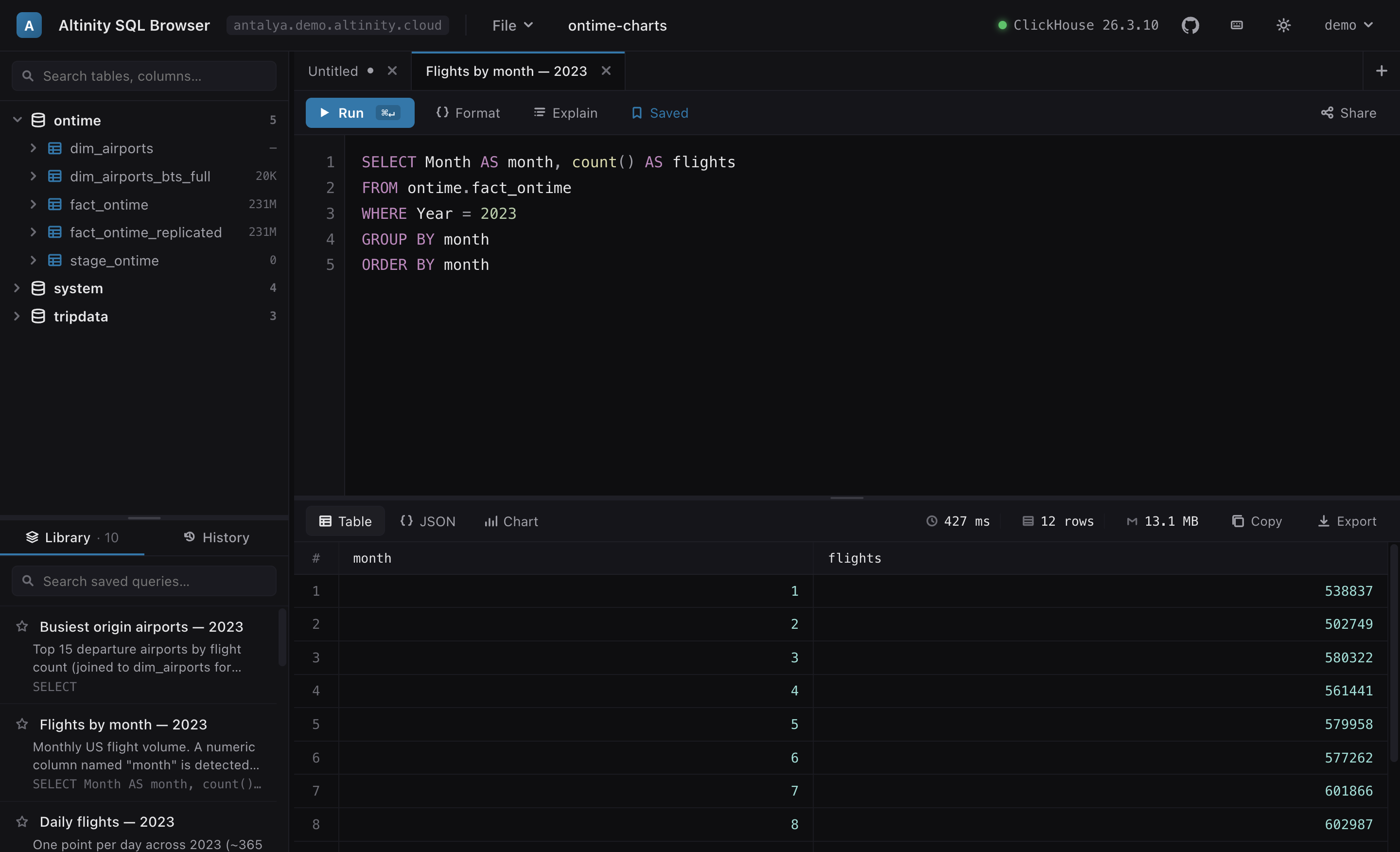The height and width of the screenshot is (852, 1400).
Task: Click the dim_airports table icon
Action: (54, 148)
